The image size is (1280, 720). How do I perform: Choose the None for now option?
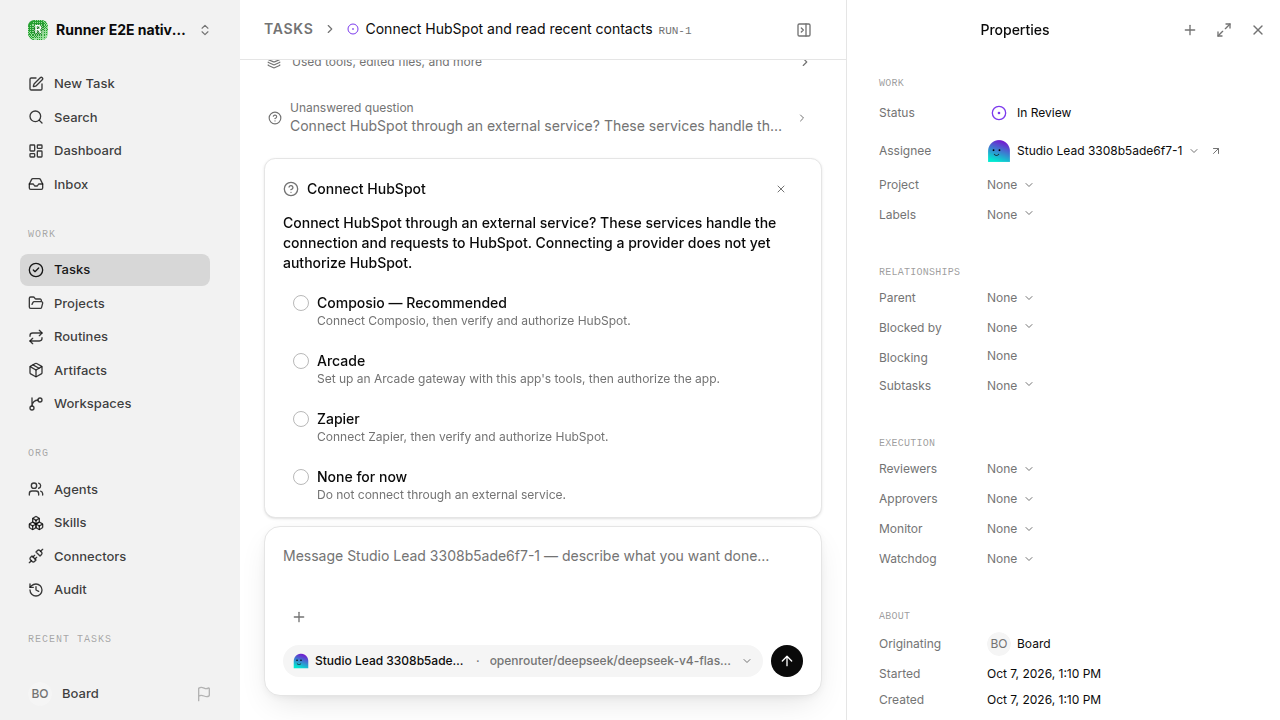pos(543,485)
